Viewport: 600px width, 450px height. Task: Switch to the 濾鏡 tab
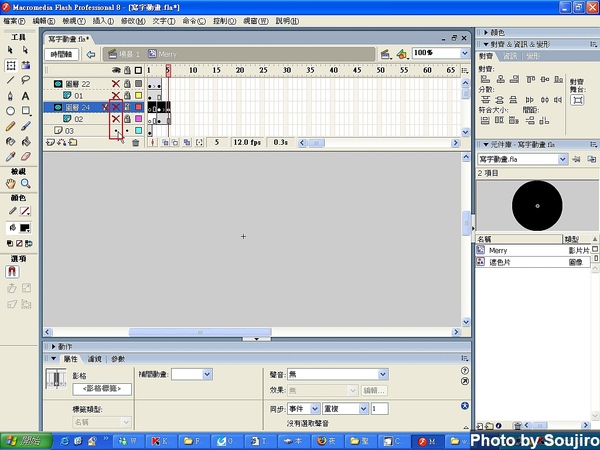point(94,358)
